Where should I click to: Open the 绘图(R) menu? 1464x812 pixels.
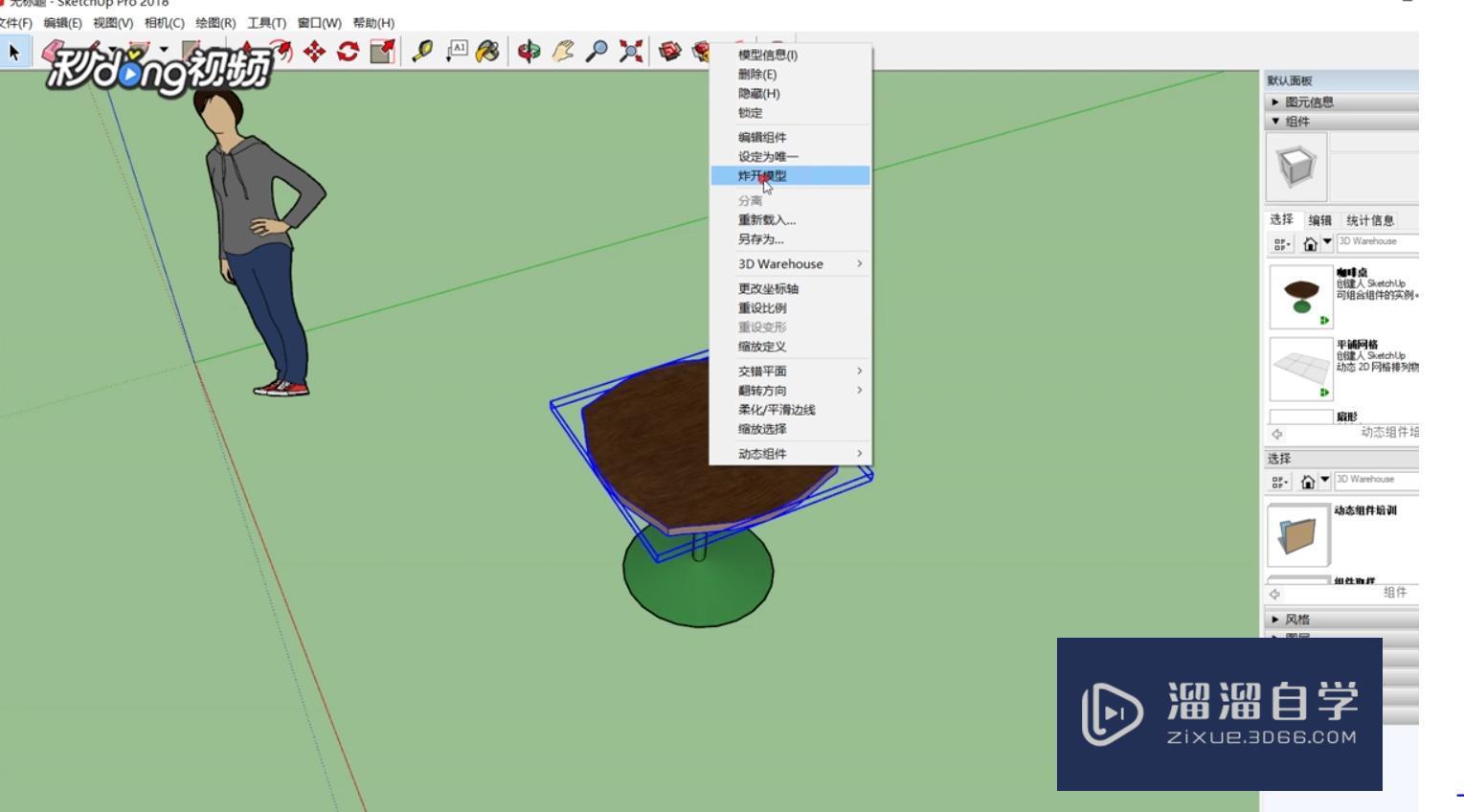(215, 23)
